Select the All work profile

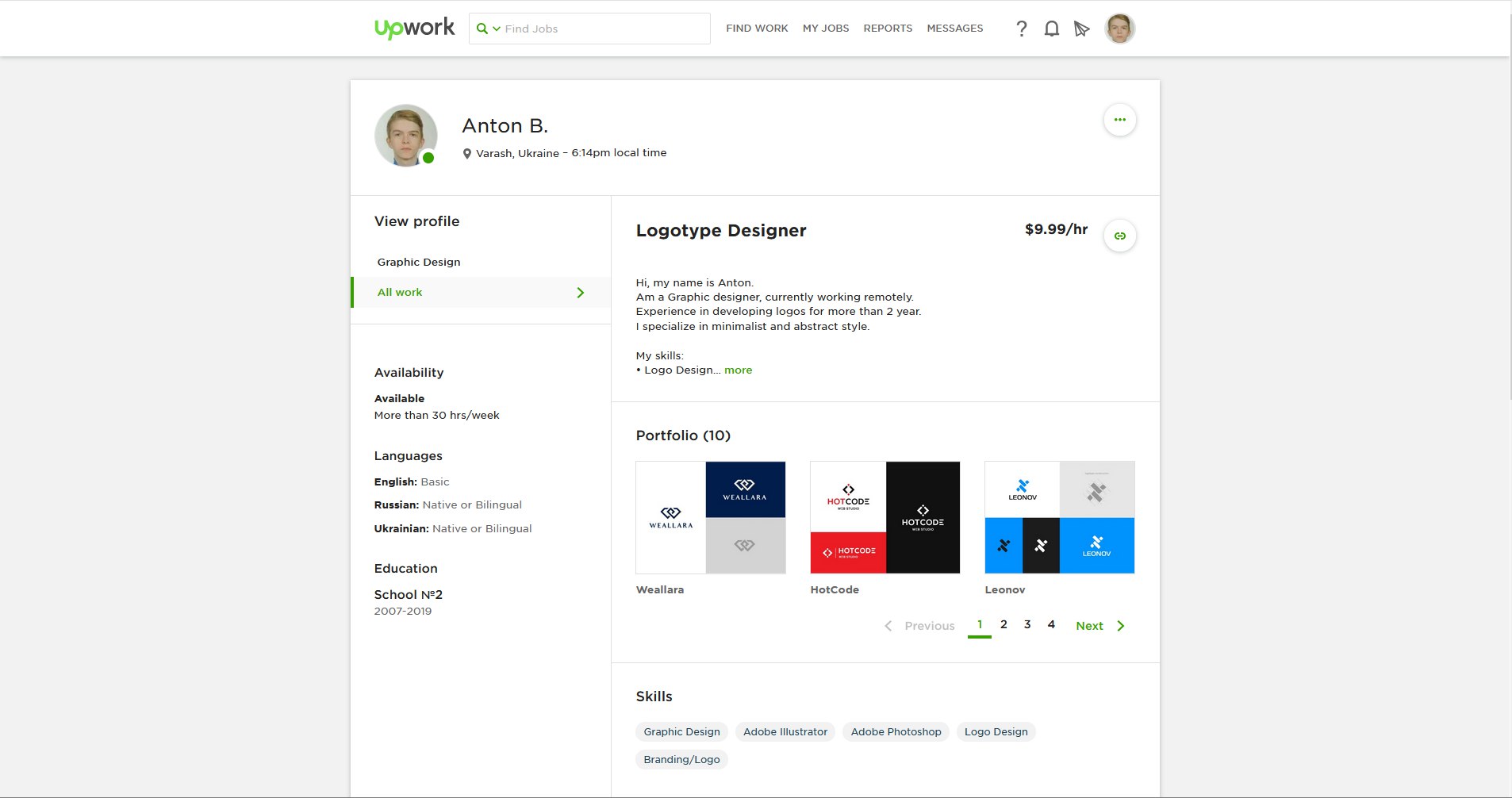tap(481, 292)
